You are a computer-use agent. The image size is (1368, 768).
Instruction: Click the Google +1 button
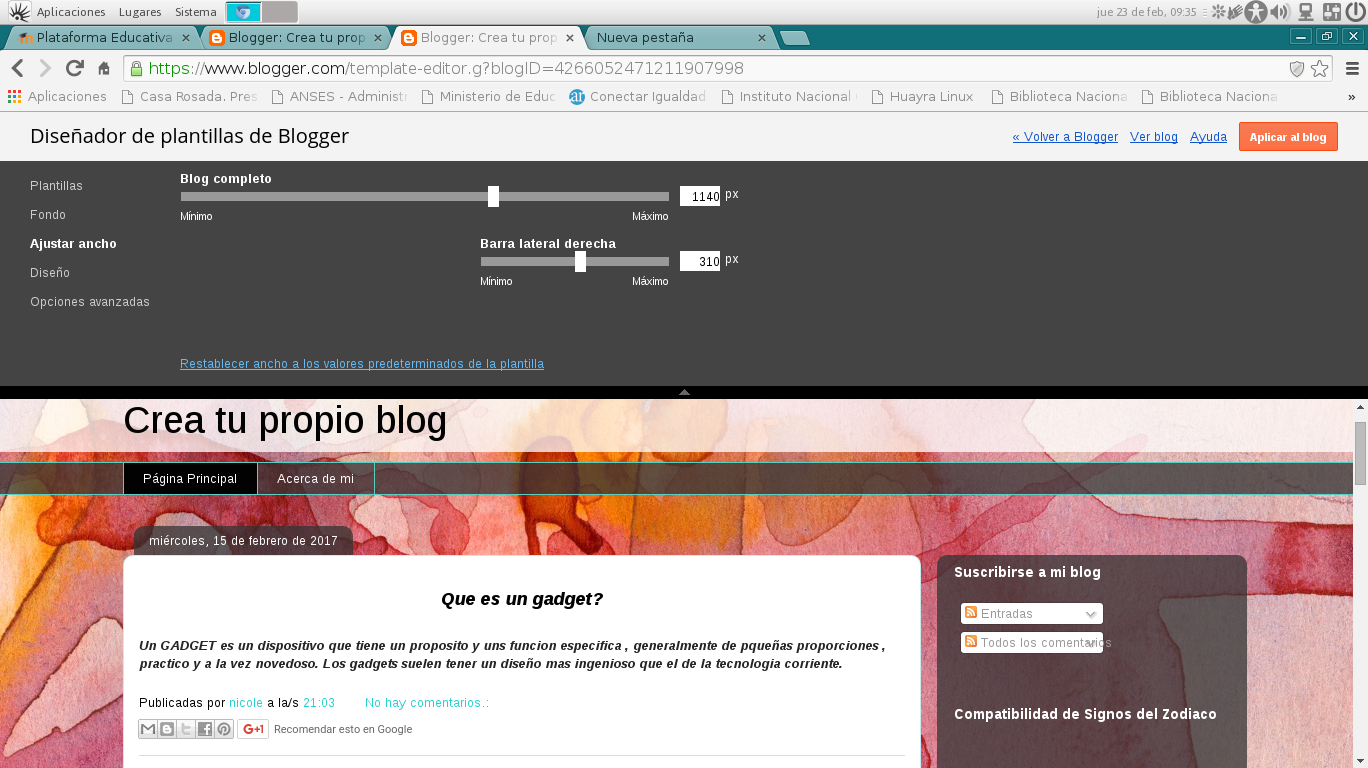[253, 729]
